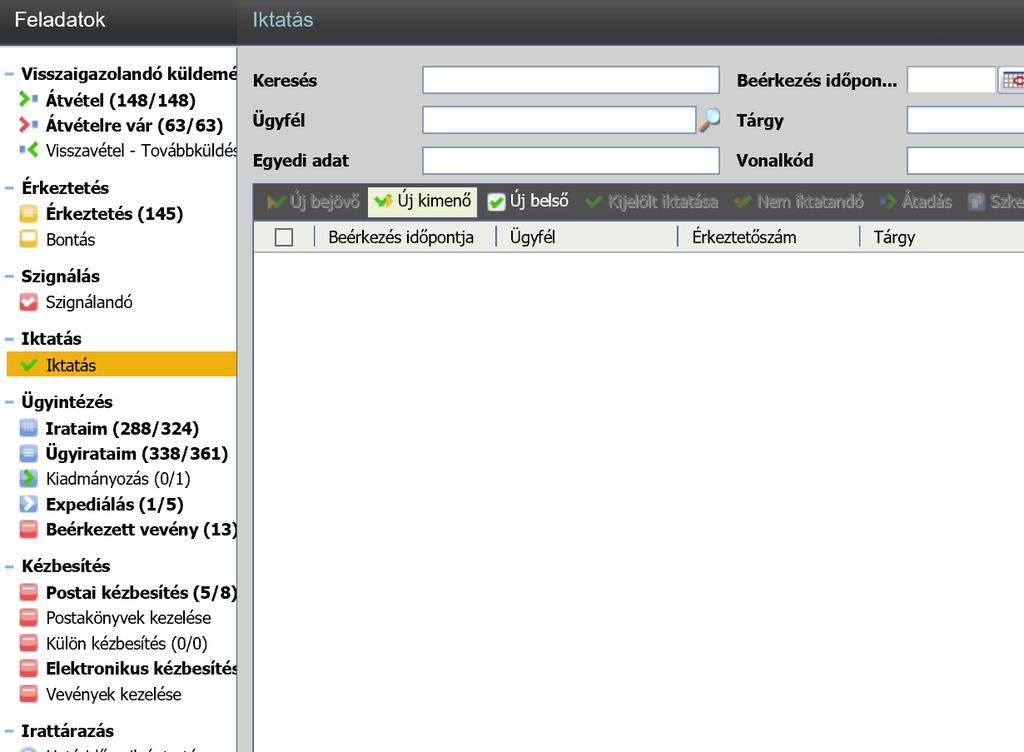Open Vevények kezelése
The width and height of the screenshot is (1024, 752).
click(114, 694)
